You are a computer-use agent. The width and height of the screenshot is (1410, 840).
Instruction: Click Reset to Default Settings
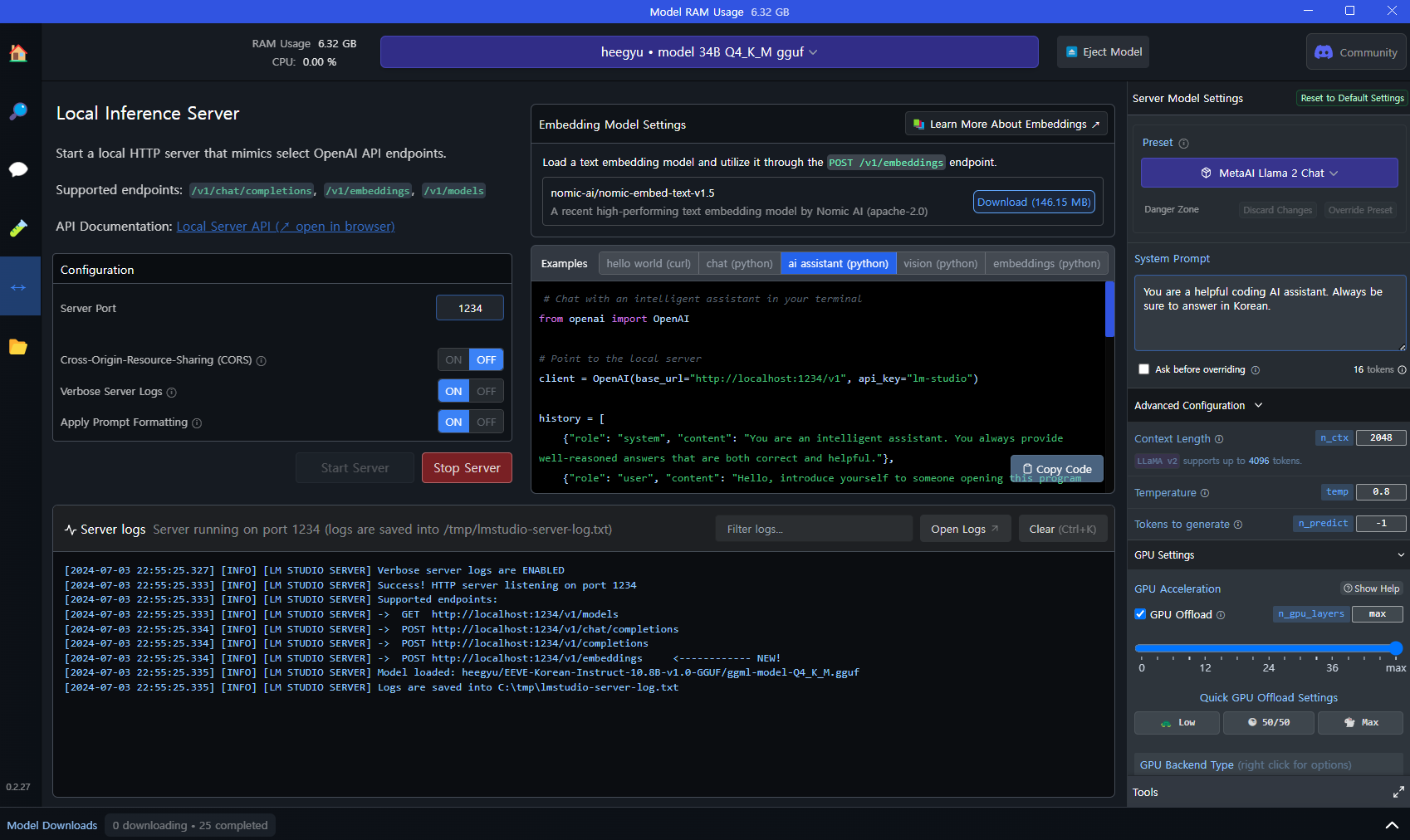tap(1352, 98)
